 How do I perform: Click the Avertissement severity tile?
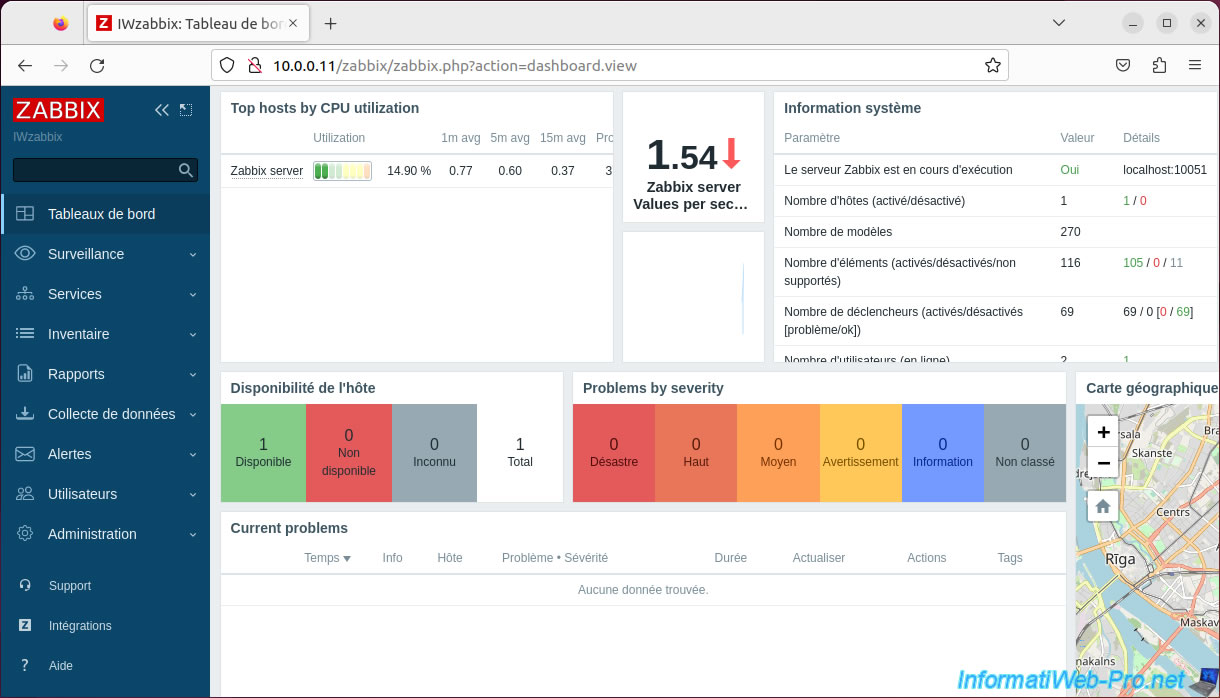point(861,453)
